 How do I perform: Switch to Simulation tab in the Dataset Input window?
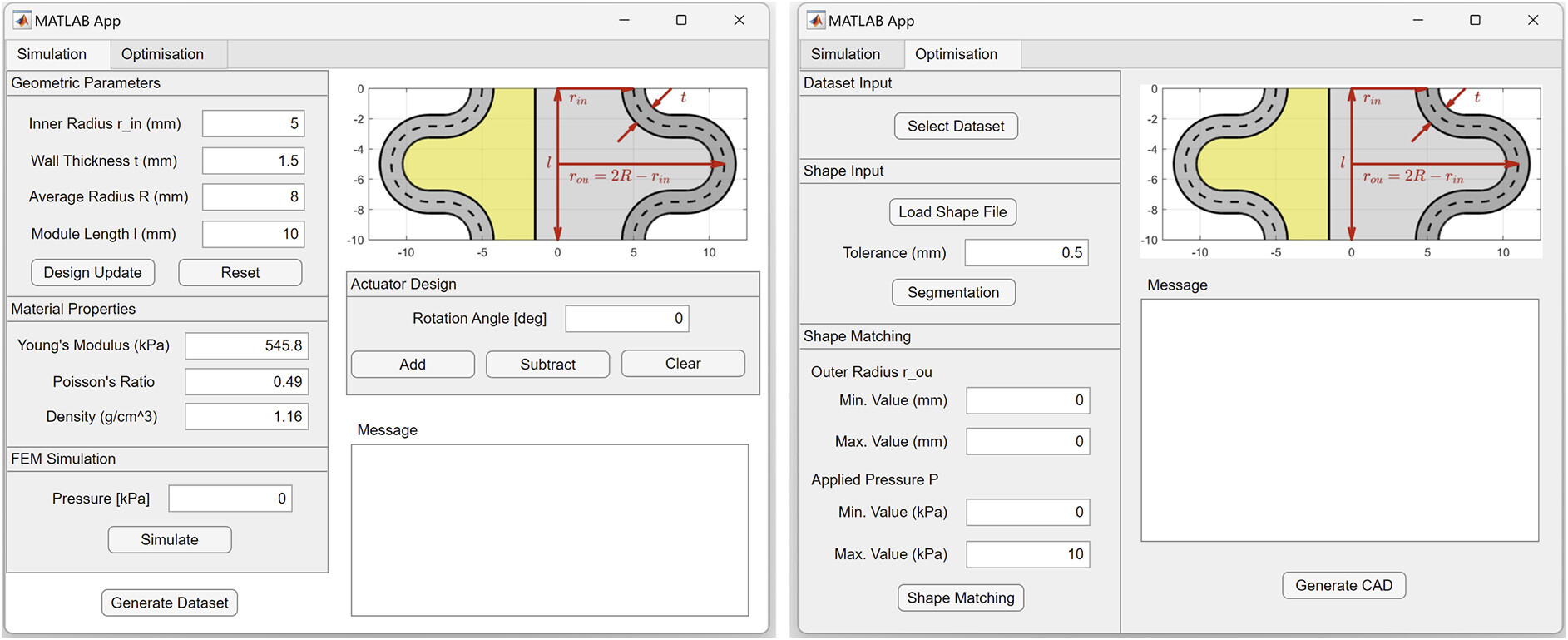click(845, 54)
